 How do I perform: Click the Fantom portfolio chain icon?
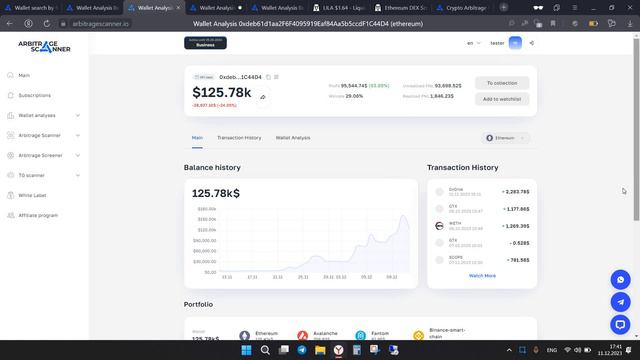(x=360, y=336)
